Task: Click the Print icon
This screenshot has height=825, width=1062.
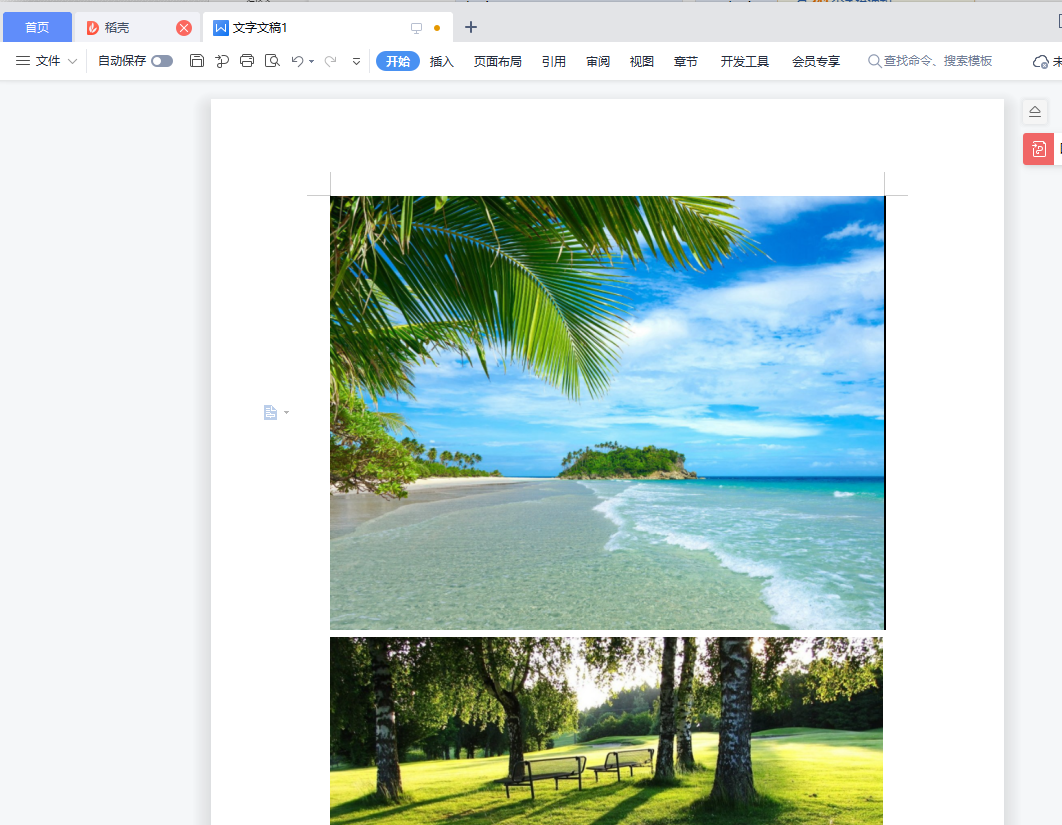Action: click(x=247, y=61)
